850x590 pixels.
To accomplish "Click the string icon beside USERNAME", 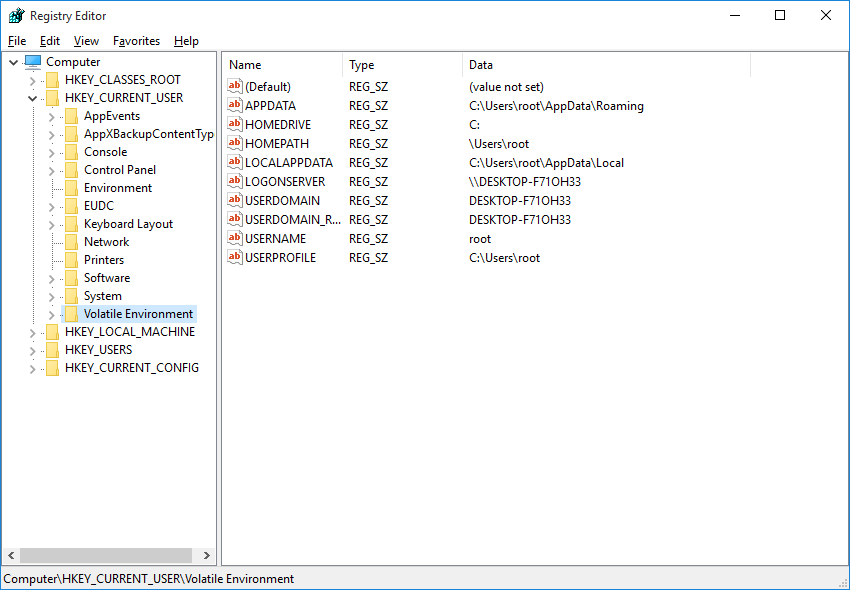I will point(235,238).
